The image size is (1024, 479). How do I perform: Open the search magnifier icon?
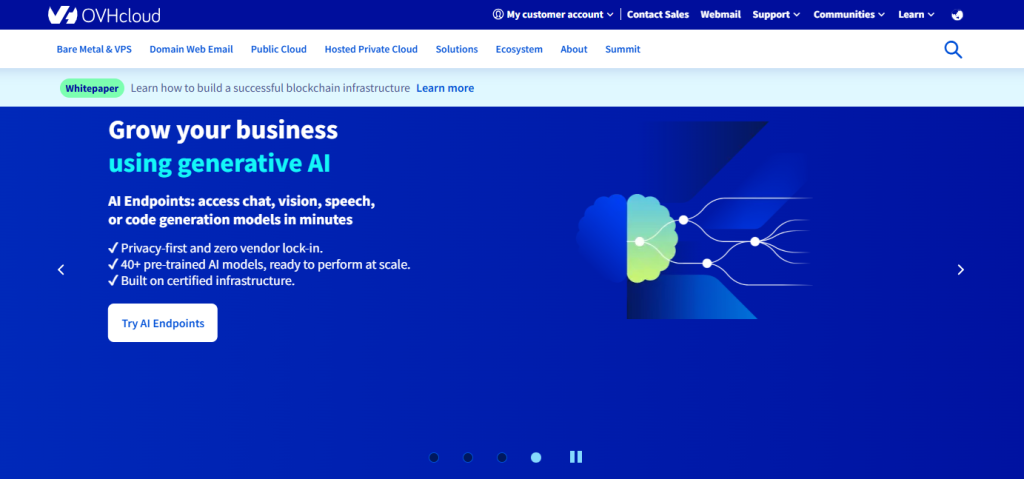pos(953,50)
